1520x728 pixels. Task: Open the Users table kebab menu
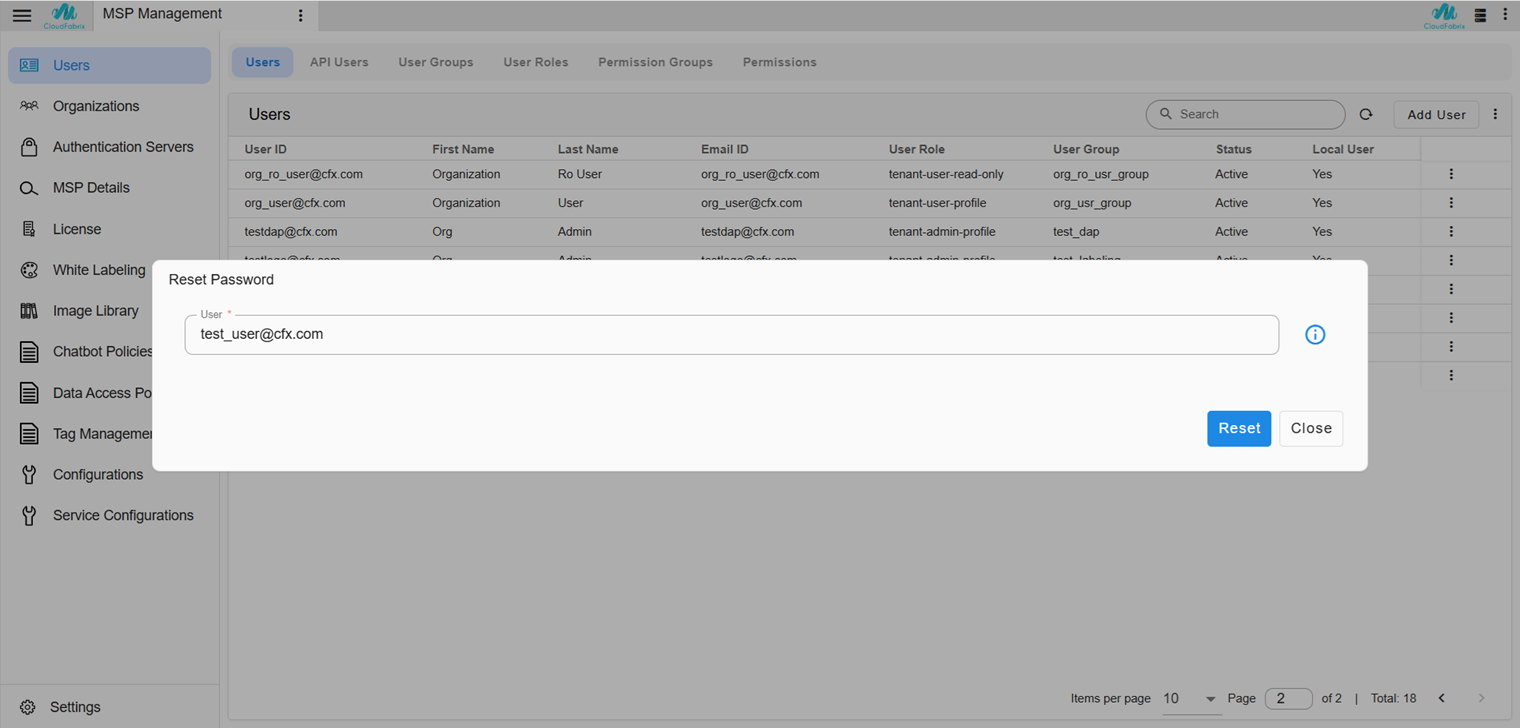click(x=1495, y=115)
